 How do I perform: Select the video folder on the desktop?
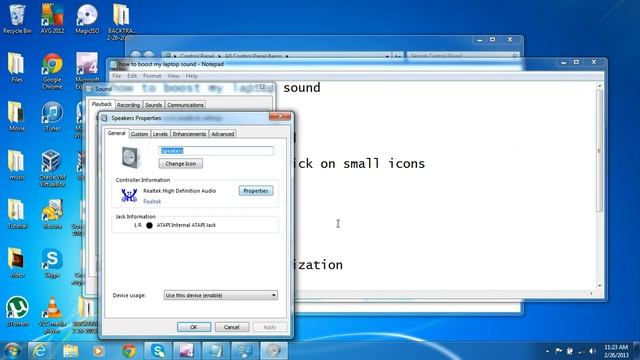coord(16,263)
